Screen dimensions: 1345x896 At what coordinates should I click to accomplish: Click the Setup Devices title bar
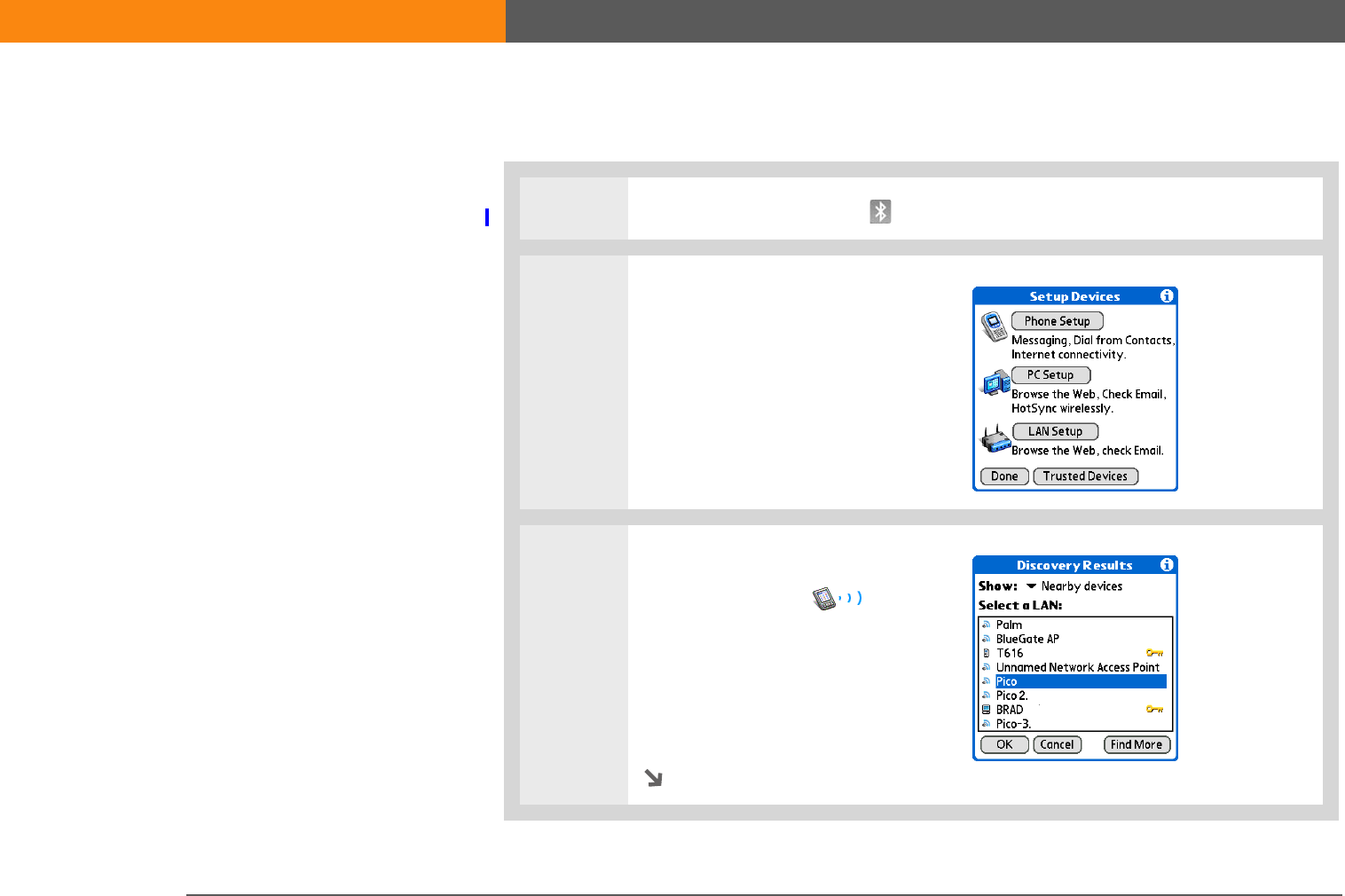point(1075,296)
